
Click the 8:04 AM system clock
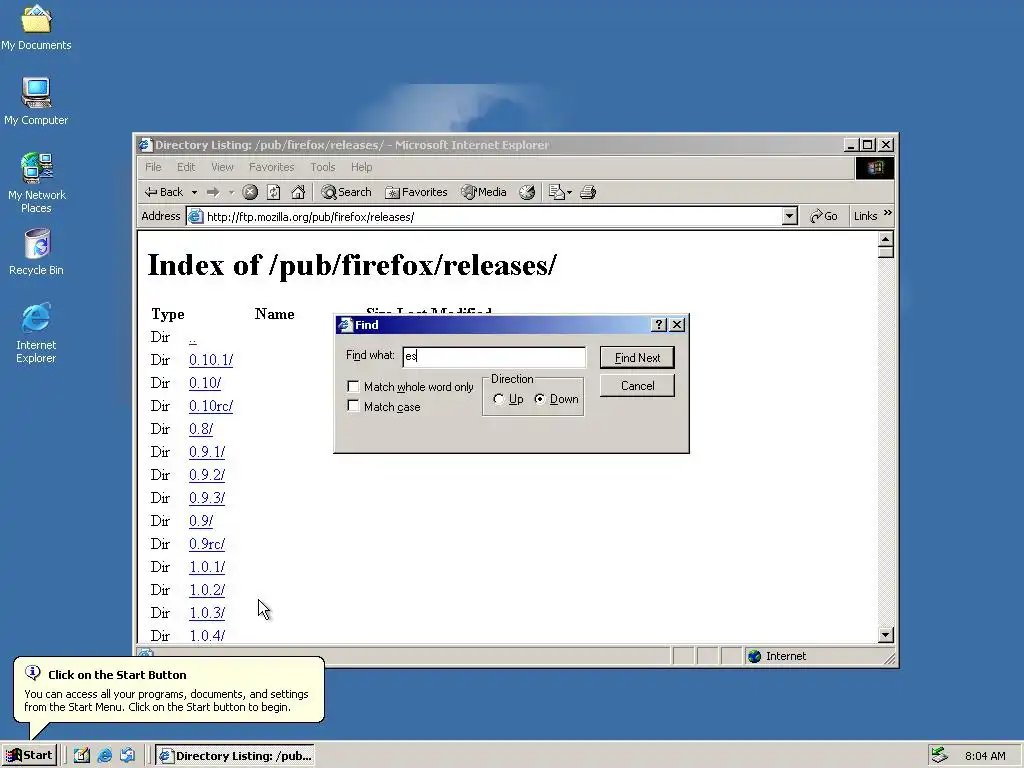[x=985, y=756]
